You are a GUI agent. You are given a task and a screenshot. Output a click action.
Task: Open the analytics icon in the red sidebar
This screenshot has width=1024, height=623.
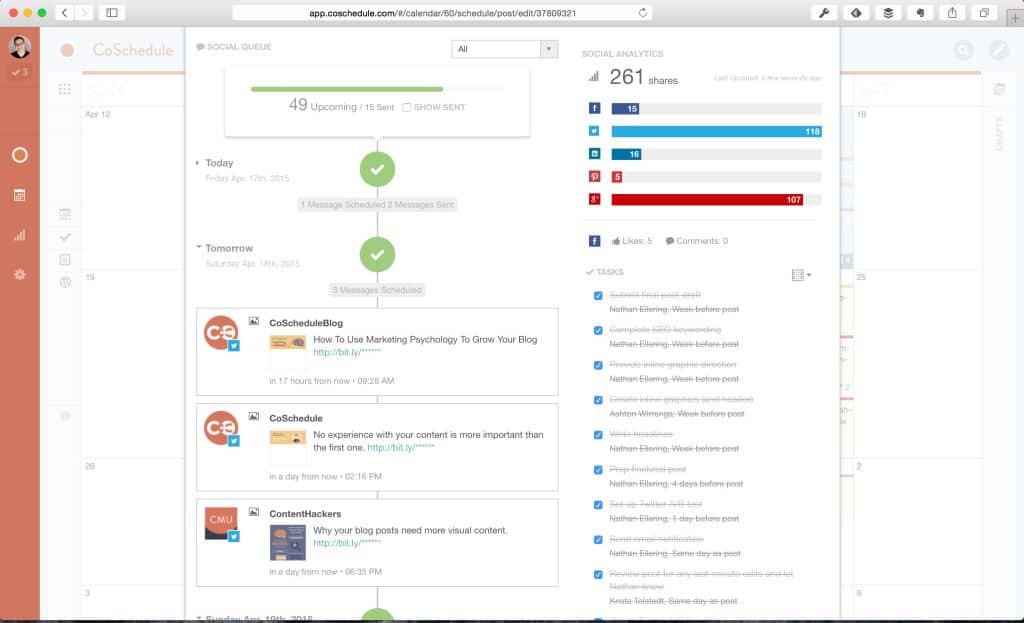19,235
